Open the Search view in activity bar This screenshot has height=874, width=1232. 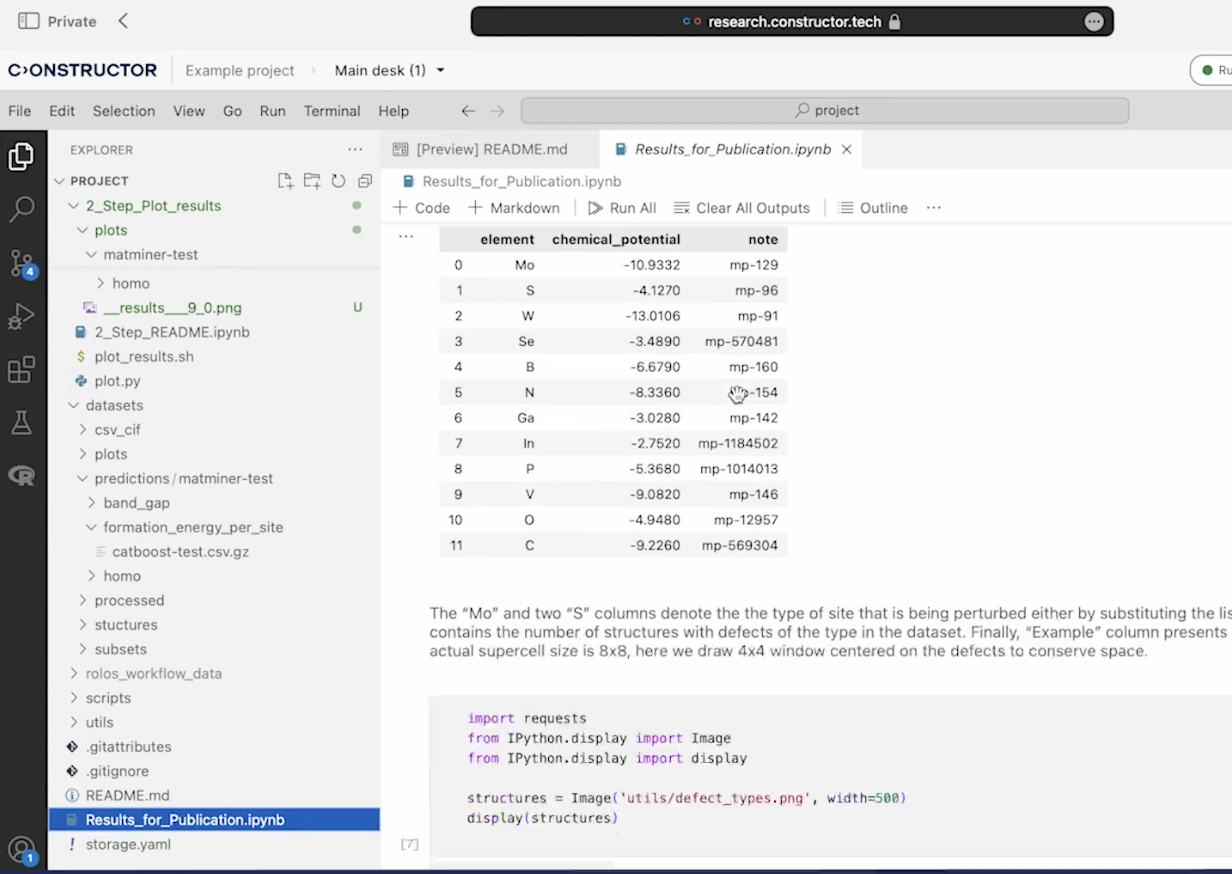point(21,209)
